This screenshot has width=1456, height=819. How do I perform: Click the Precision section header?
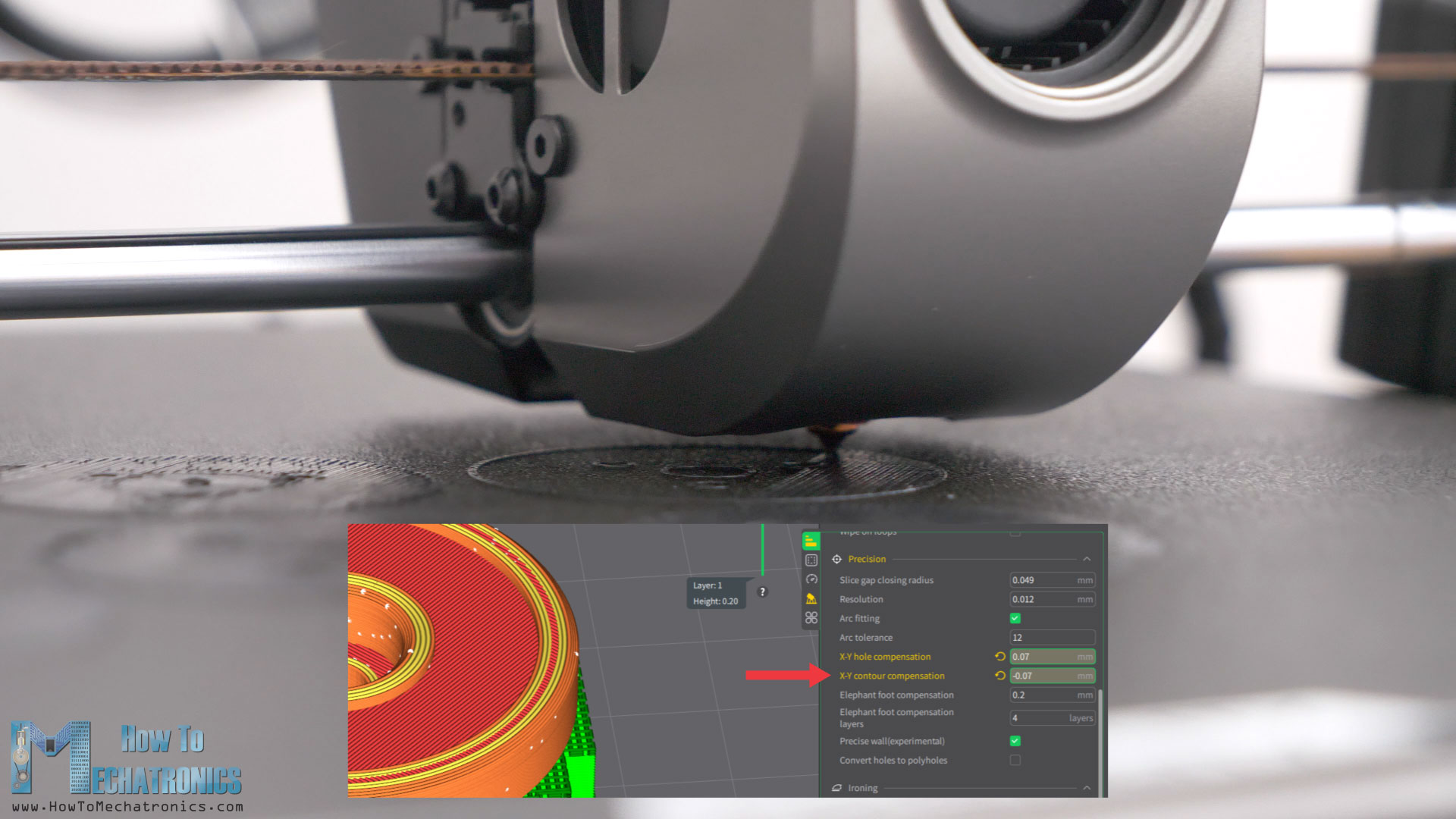point(867,559)
